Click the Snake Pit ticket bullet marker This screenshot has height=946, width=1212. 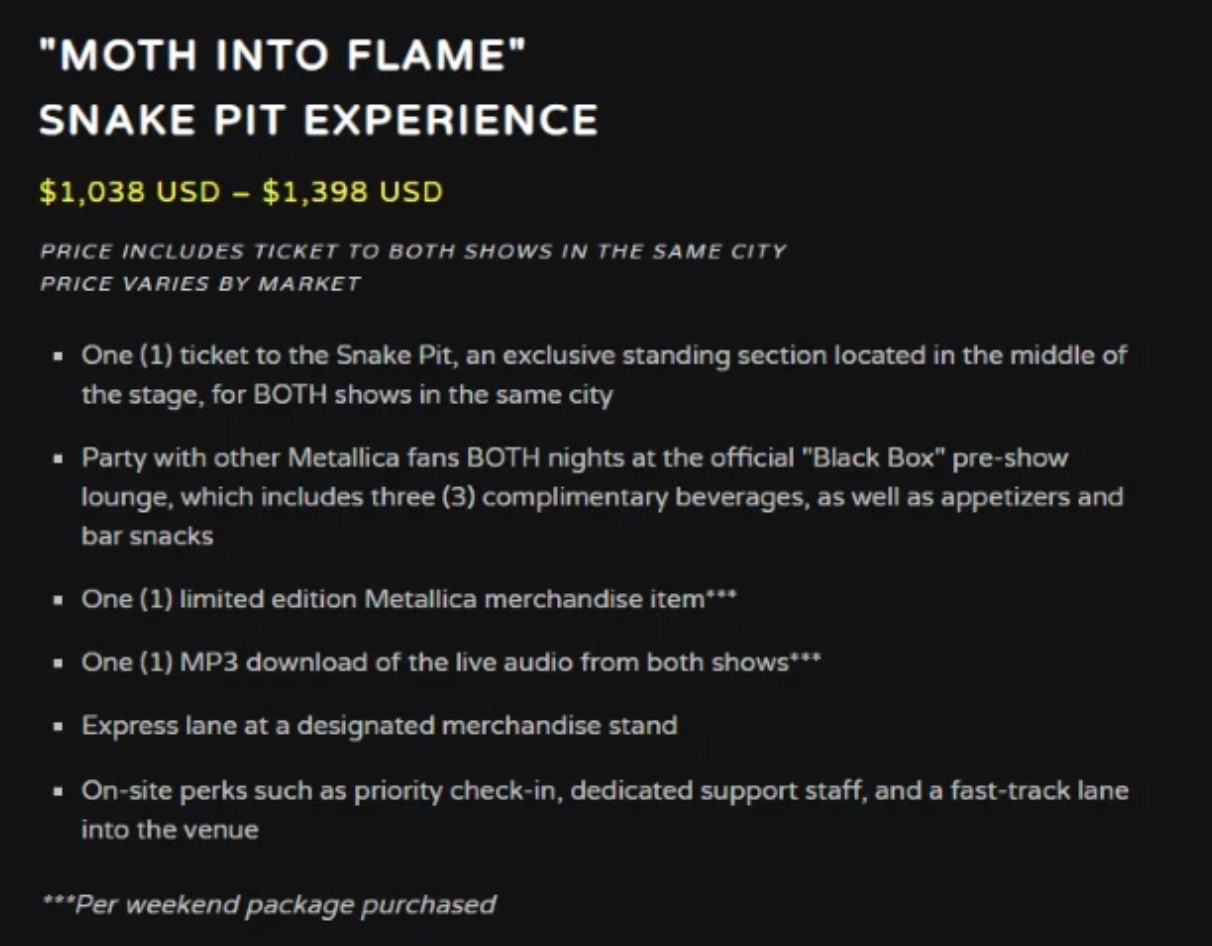click(59, 356)
